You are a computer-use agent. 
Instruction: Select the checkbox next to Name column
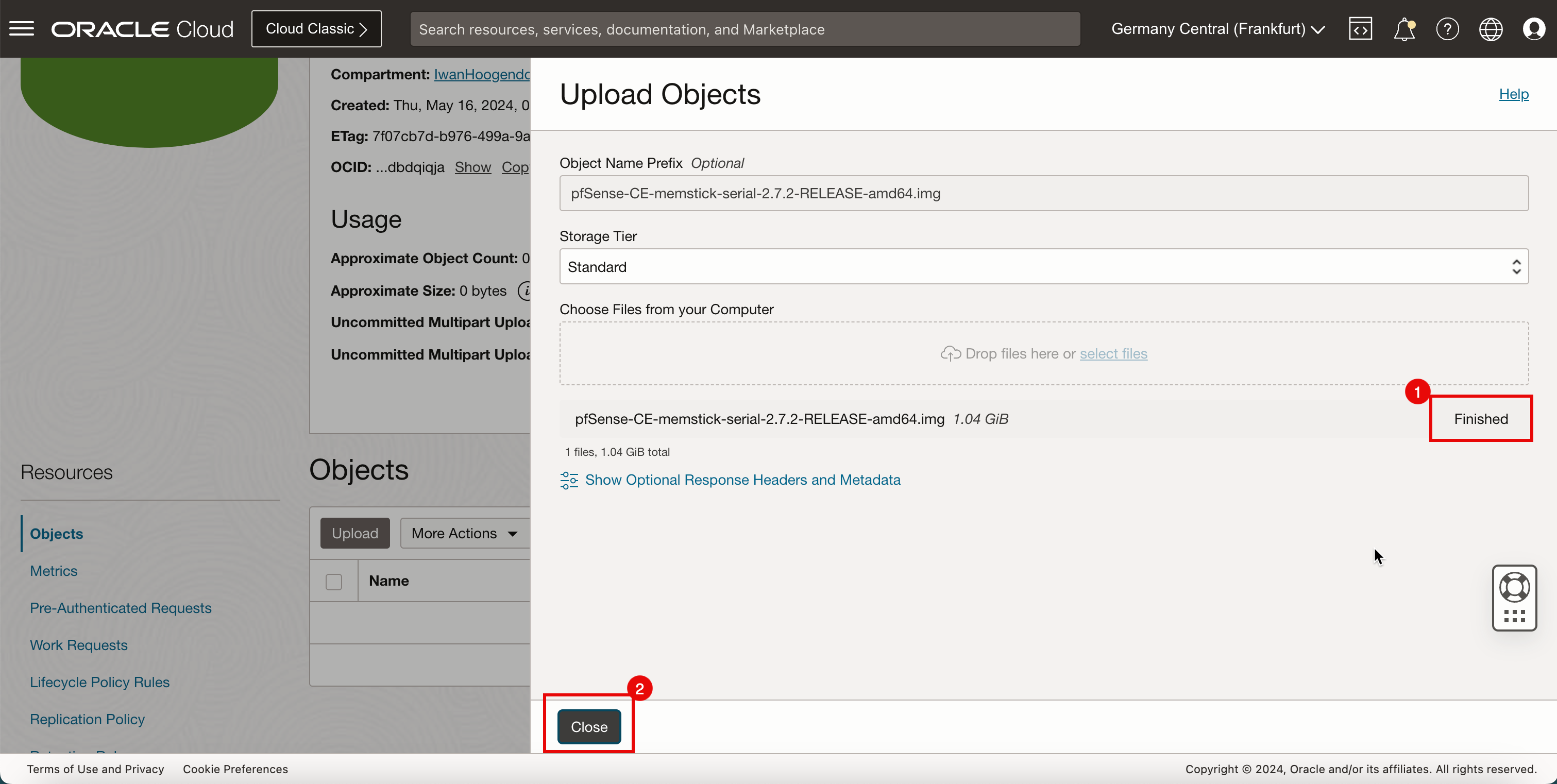(x=334, y=581)
